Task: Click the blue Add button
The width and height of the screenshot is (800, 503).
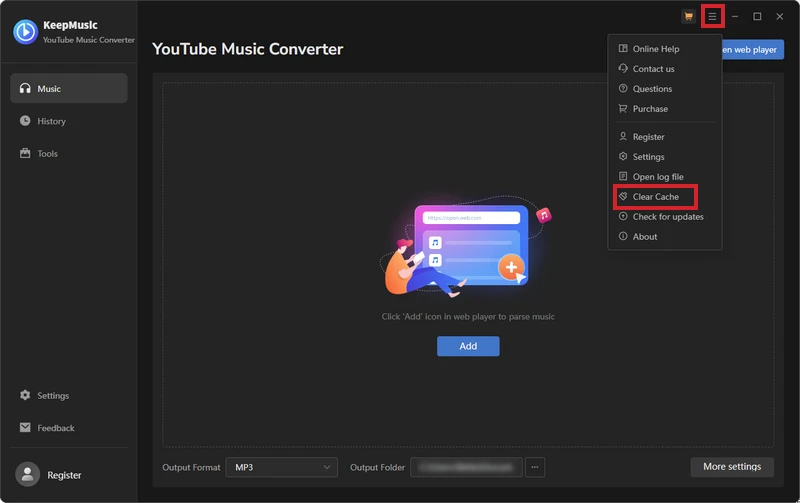Action: [468, 346]
